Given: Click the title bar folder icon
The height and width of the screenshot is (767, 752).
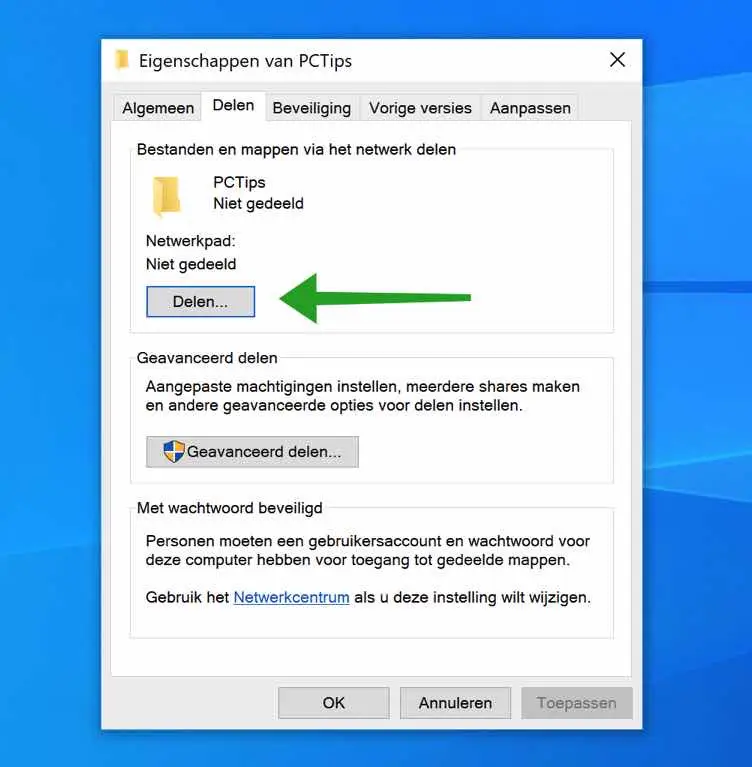Looking at the screenshot, I should [x=122, y=60].
